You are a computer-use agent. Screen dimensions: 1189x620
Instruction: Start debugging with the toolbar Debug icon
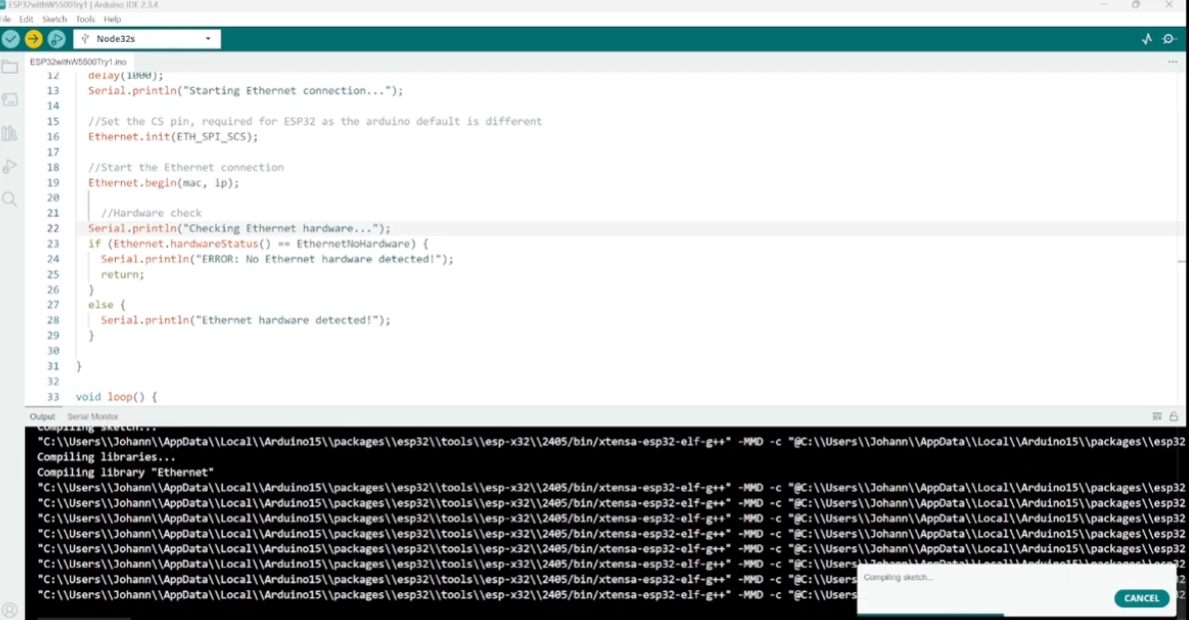tap(57, 39)
